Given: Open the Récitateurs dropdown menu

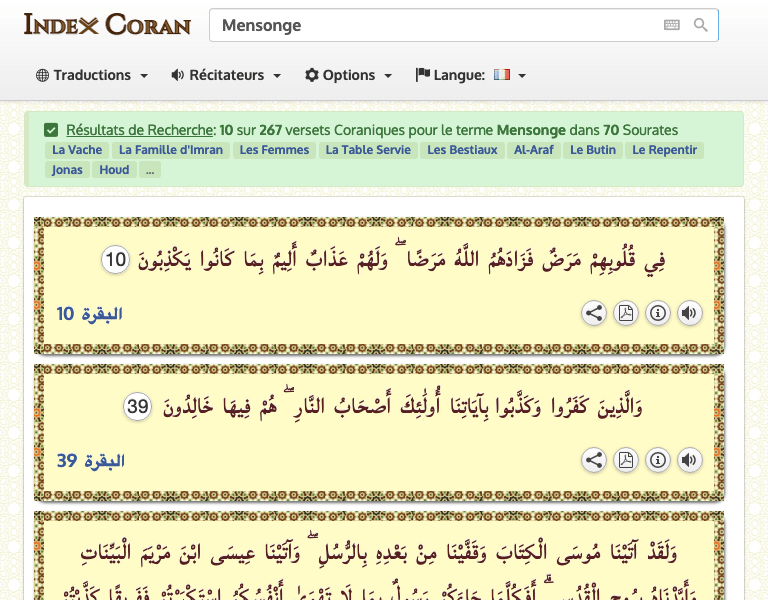Looking at the screenshot, I should tap(226, 75).
